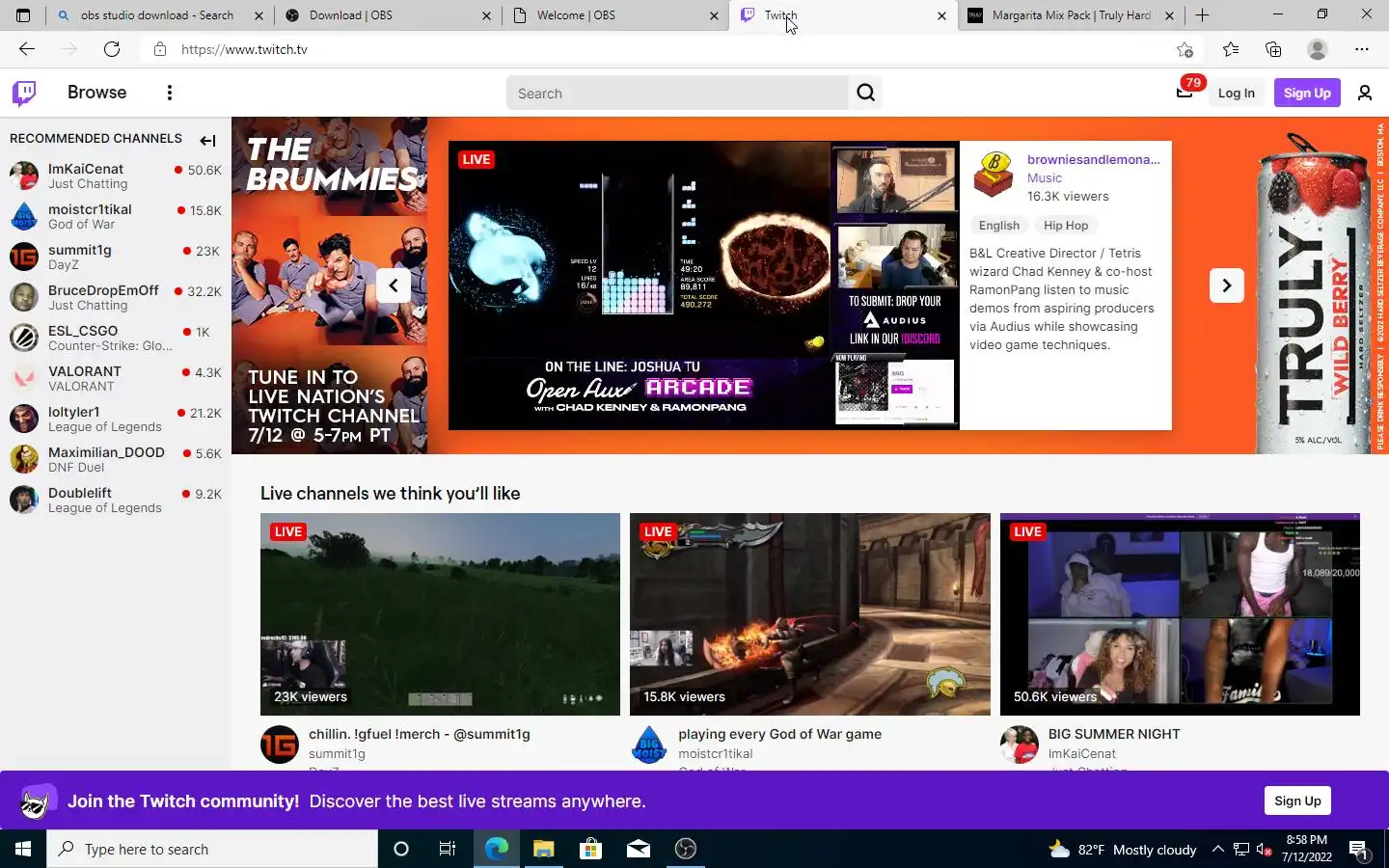This screenshot has height=868, width=1389.
Task: Click the Log In button
Action: (1236, 93)
